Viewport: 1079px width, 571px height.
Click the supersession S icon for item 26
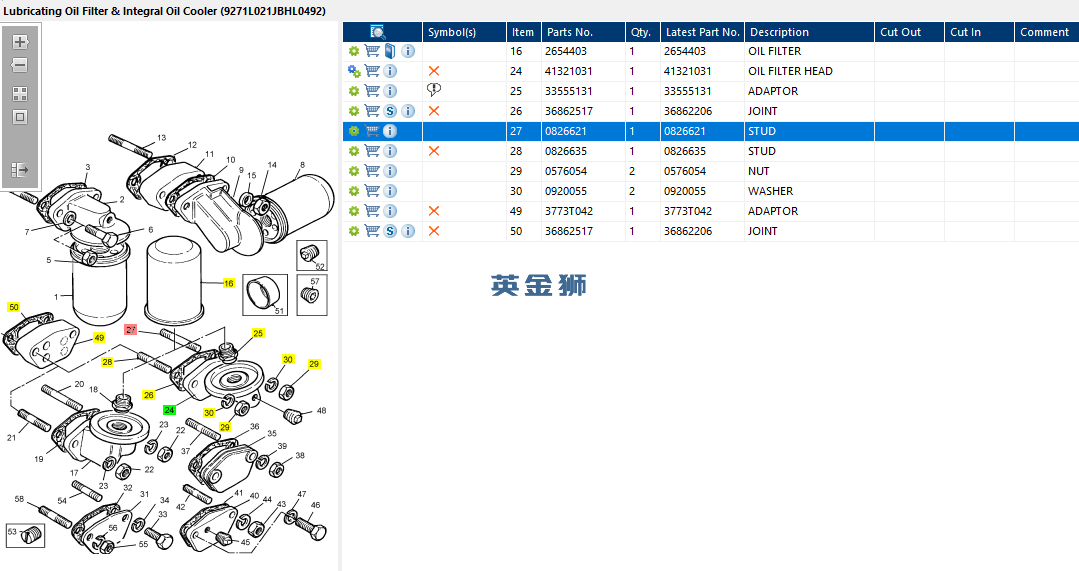(390, 111)
